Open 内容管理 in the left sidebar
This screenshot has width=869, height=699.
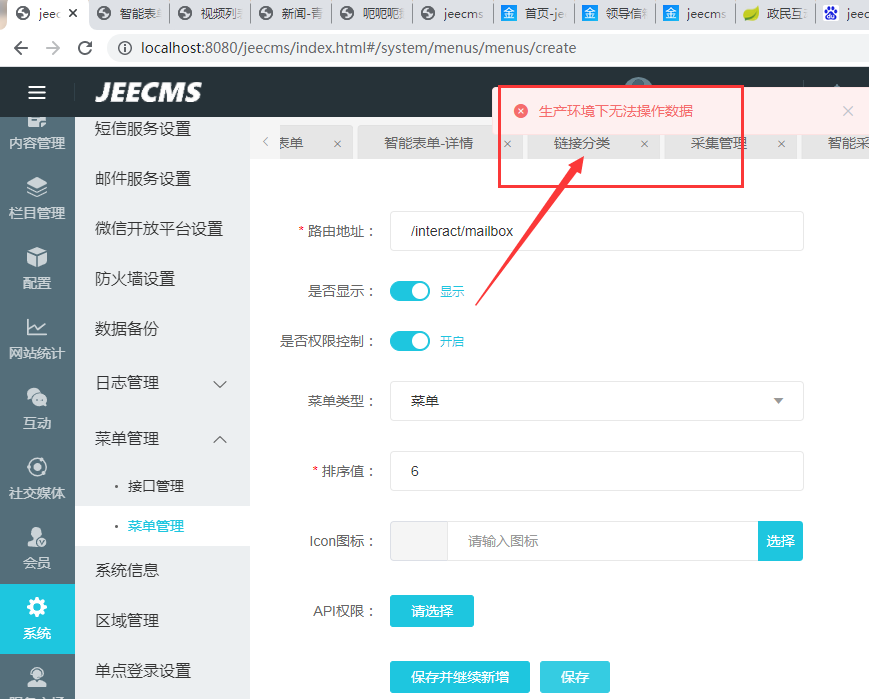(37, 134)
